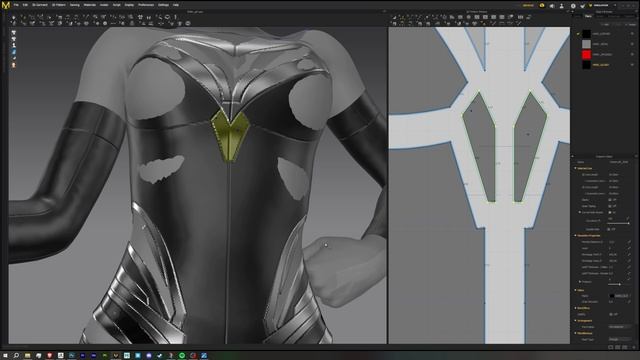Open the Materials menu
This screenshot has height=360, width=640.
[x=89, y=5]
